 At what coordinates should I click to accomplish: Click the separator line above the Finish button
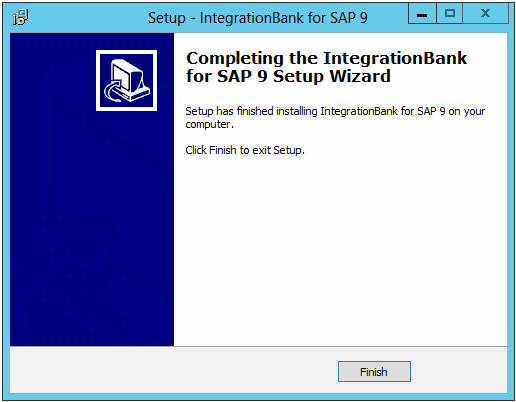coord(258,347)
